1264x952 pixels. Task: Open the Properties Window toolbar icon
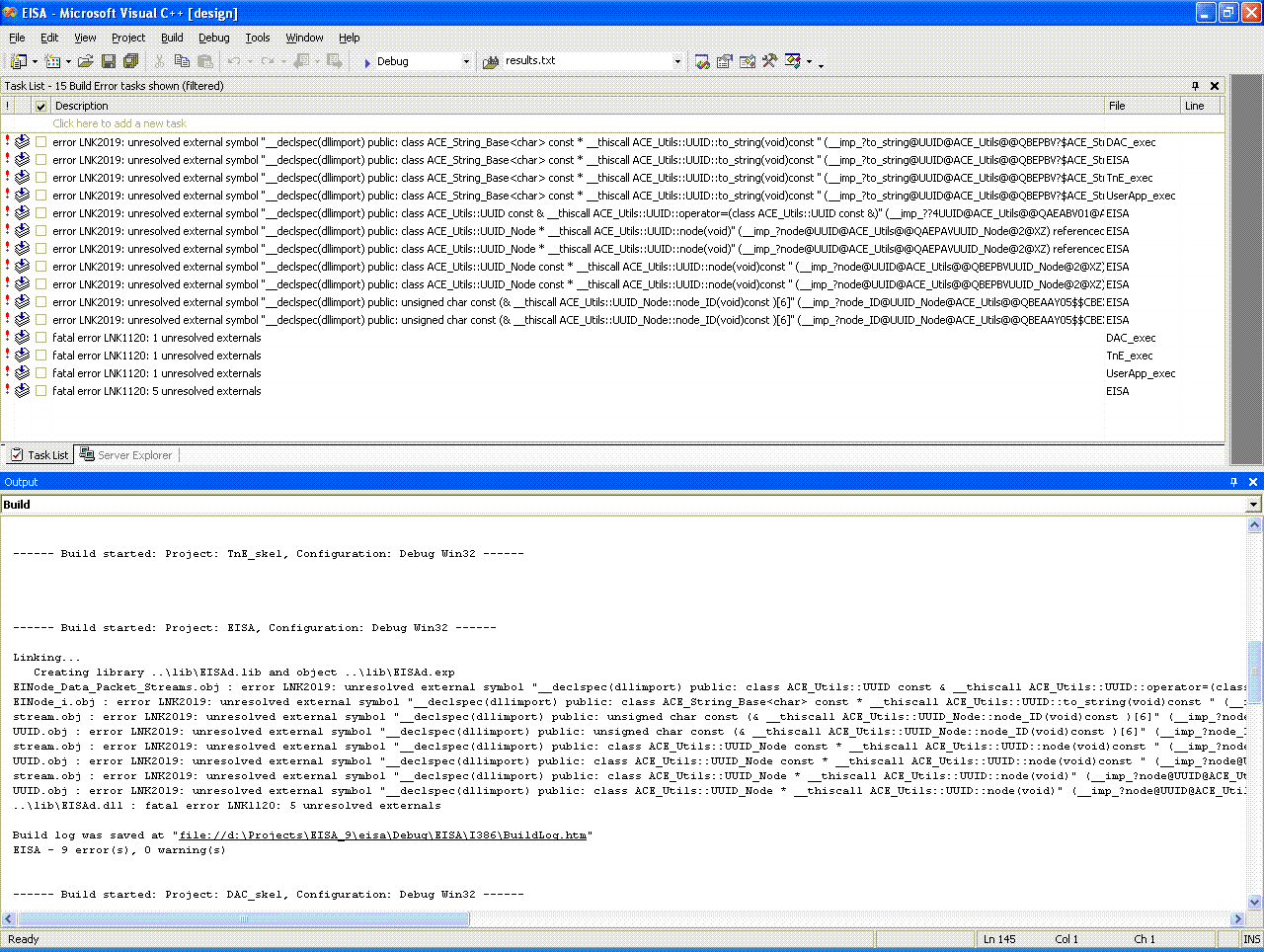pos(725,61)
